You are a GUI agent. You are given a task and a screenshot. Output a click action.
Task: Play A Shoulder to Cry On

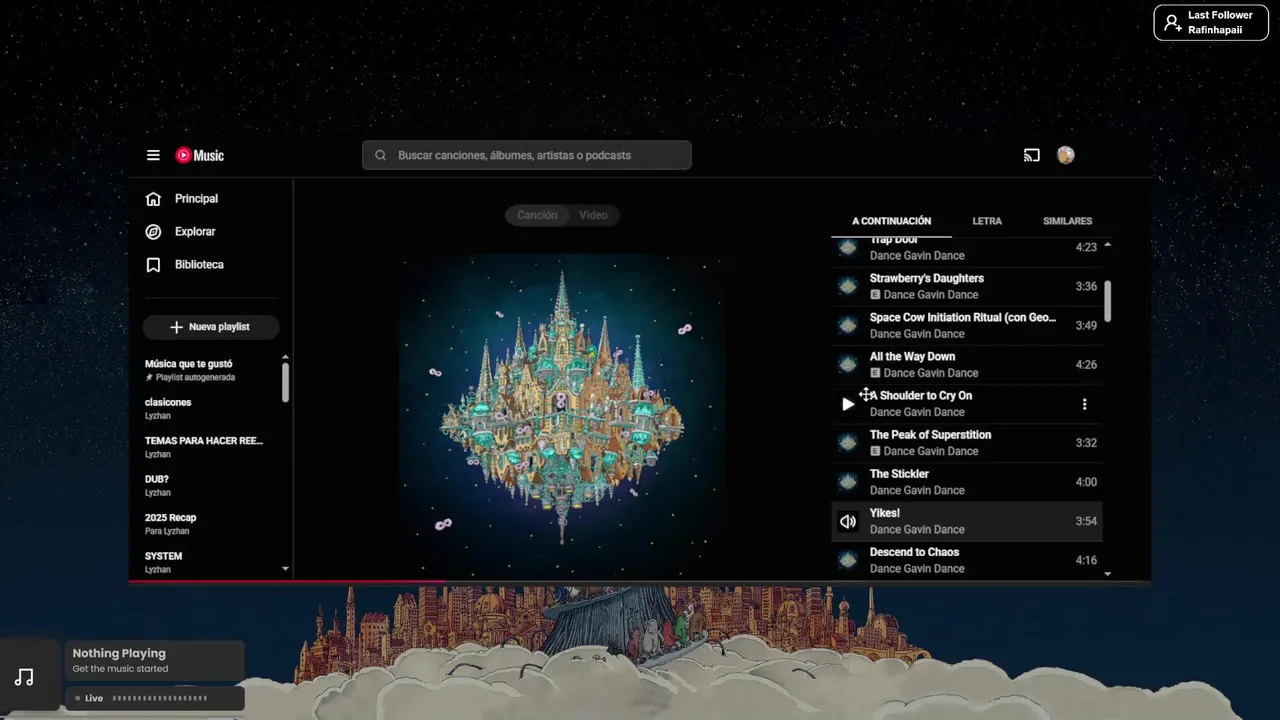tap(848, 404)
